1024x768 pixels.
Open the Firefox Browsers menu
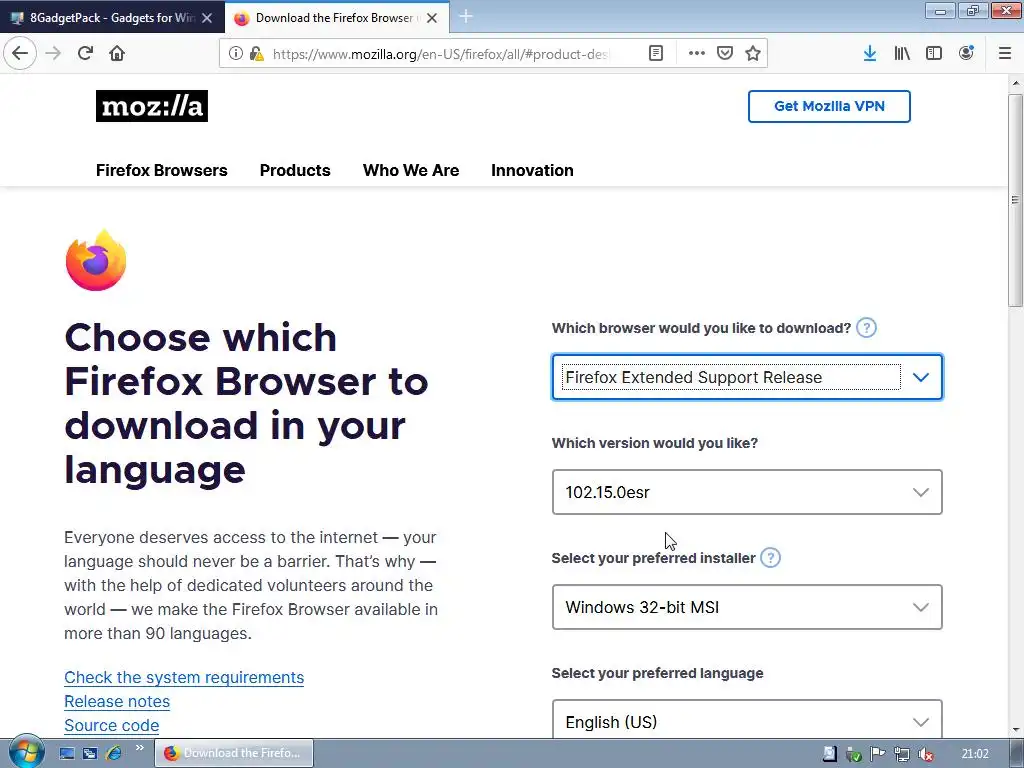162,170
